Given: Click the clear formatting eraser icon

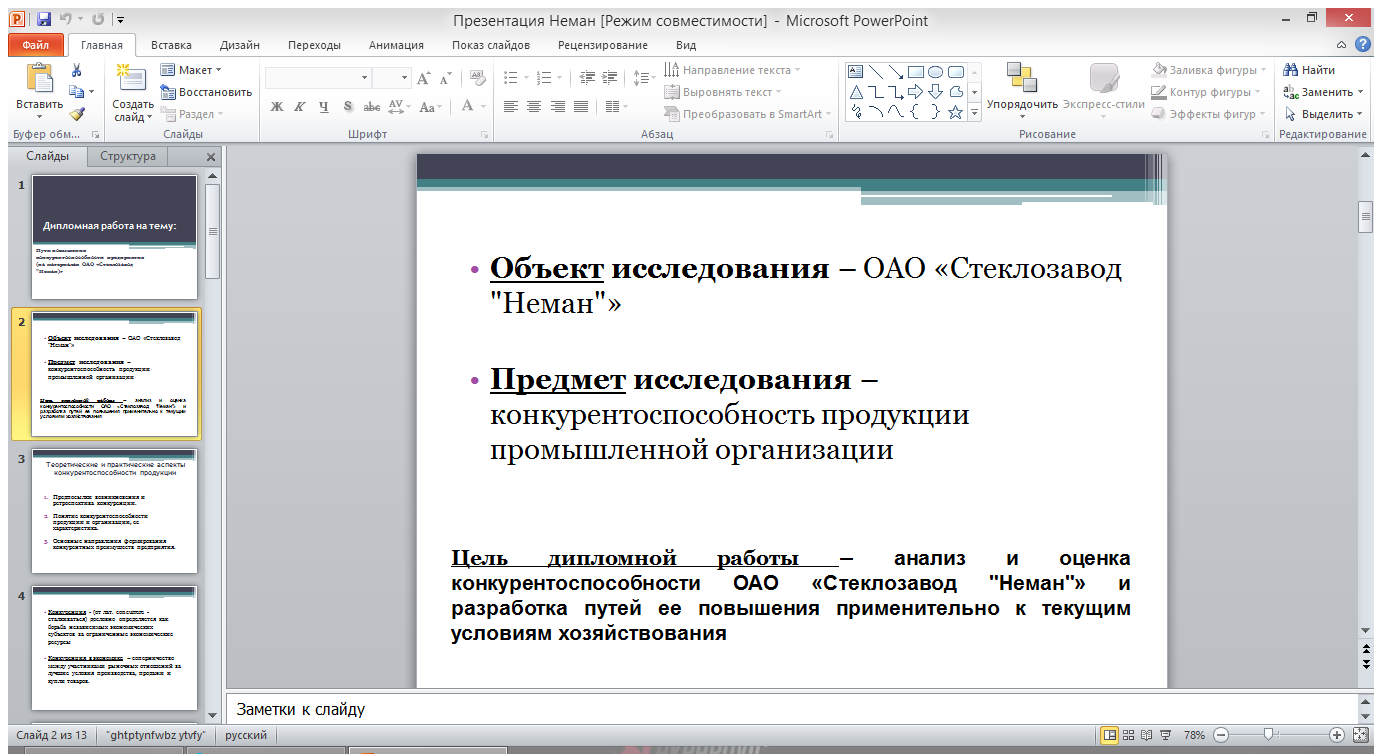Looking at the screenshot, I should (x=477, y=78).
